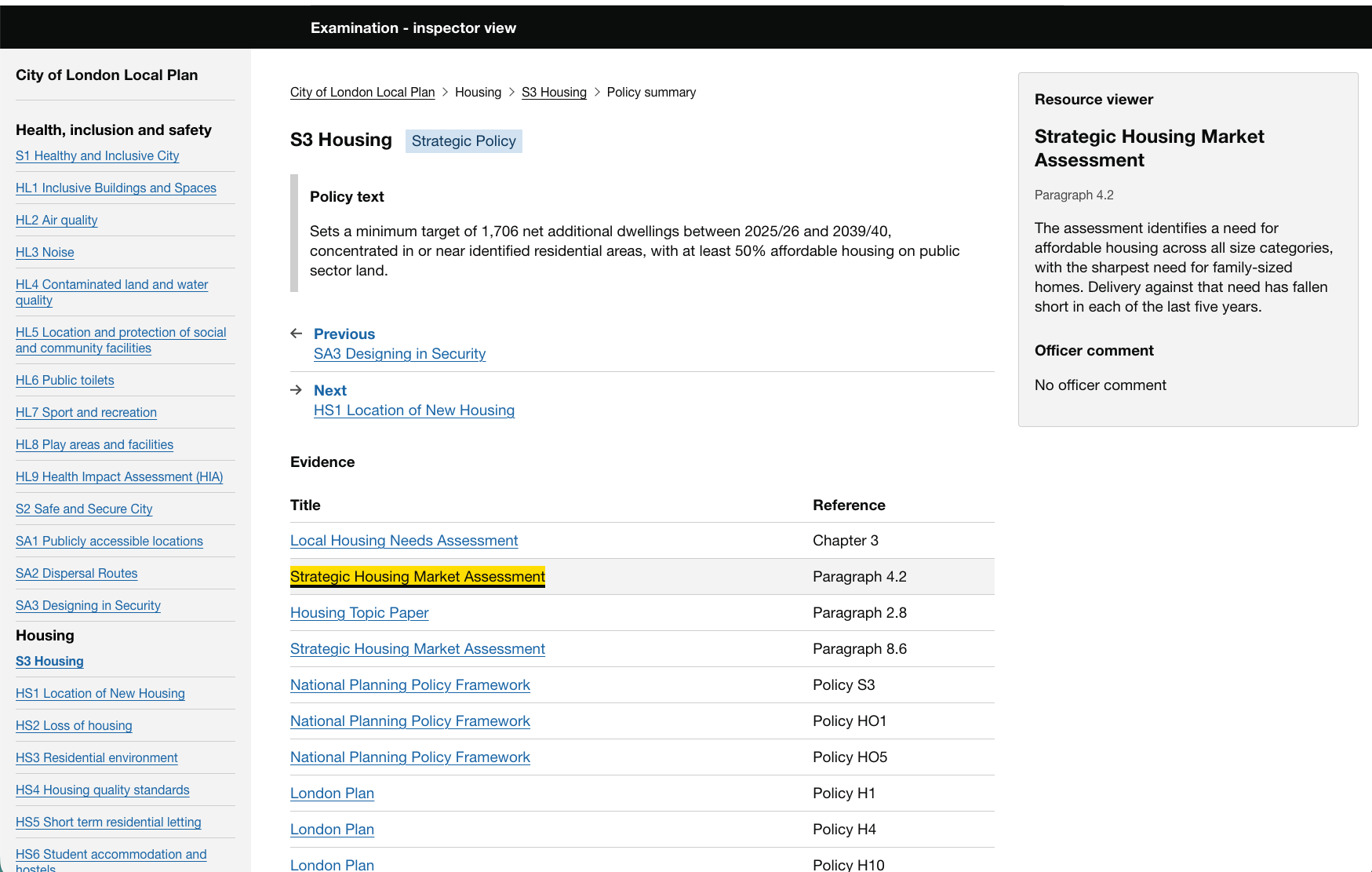Click the left arrow icon beside Previous
1372x872 pixels.
[x=296, y=334]
